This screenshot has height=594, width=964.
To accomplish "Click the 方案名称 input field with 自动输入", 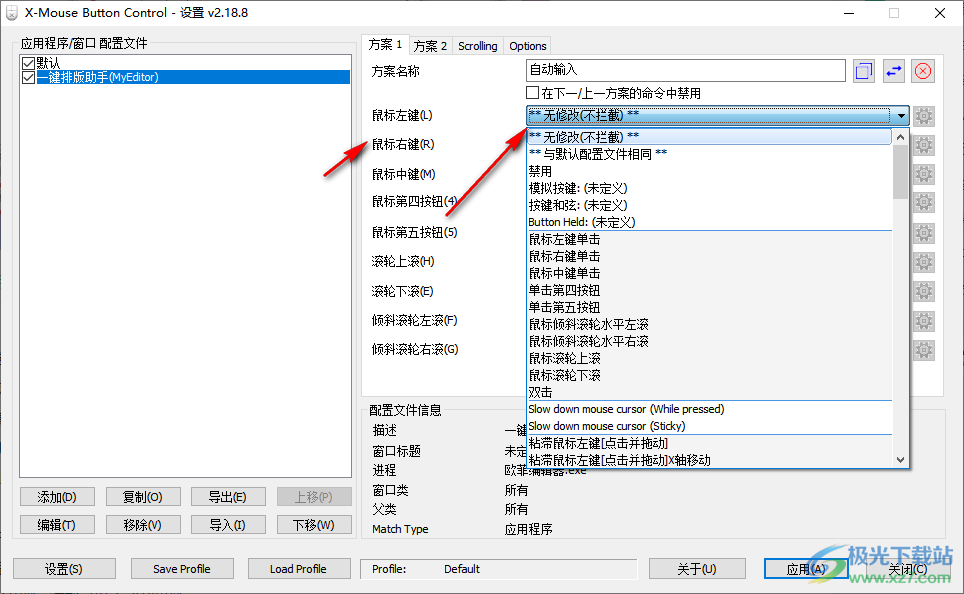I will pos(685,70).
